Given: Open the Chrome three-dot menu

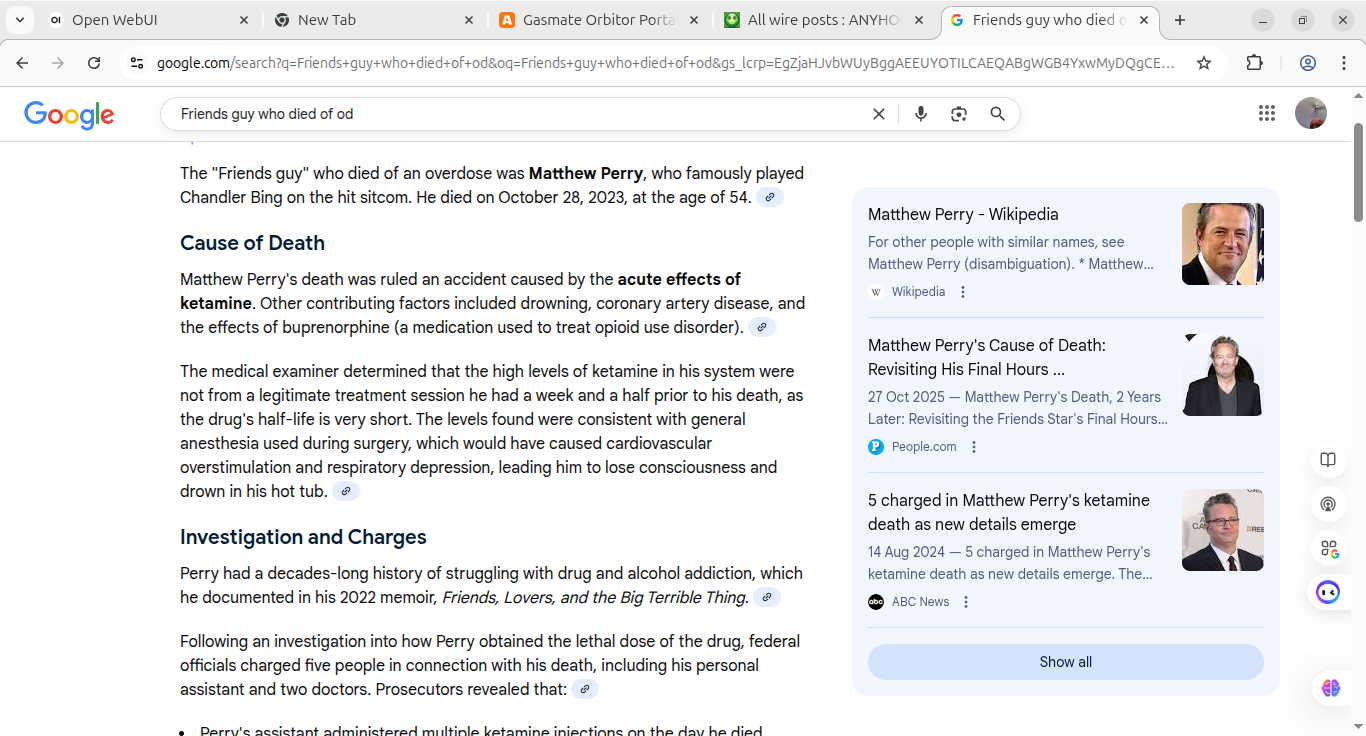Looking at the screenshot, I should click(1343, 63).
